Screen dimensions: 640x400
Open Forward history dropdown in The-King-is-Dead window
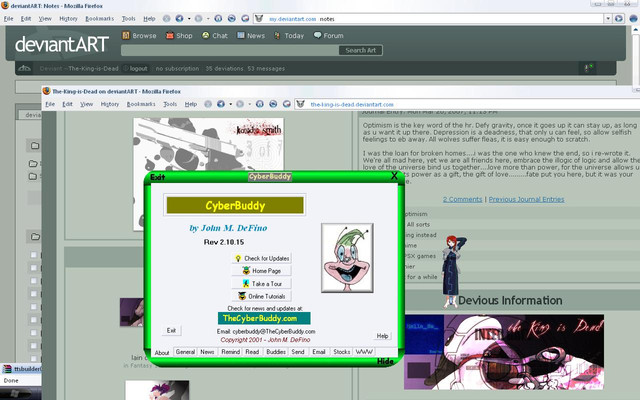point(249,104)
